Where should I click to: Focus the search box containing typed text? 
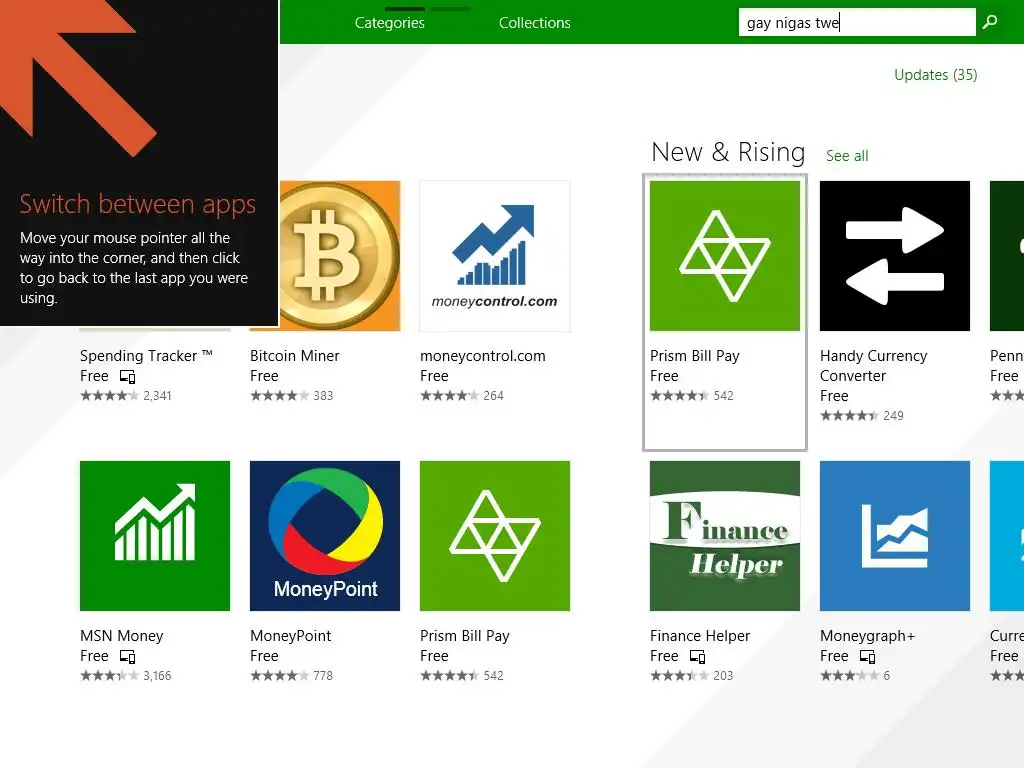click(x=857, y=23)
